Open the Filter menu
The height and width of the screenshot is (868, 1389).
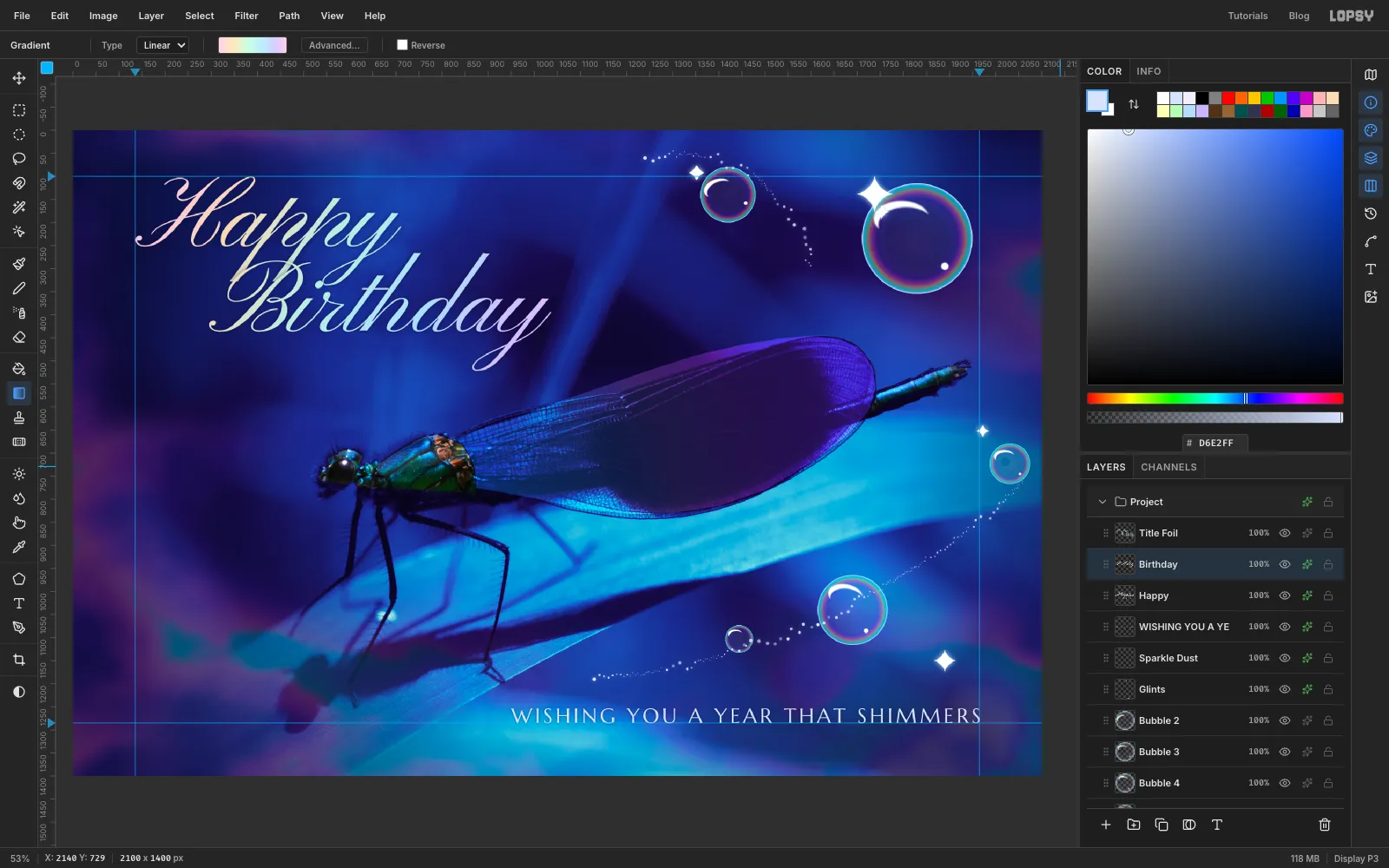(x=247, y=16)
